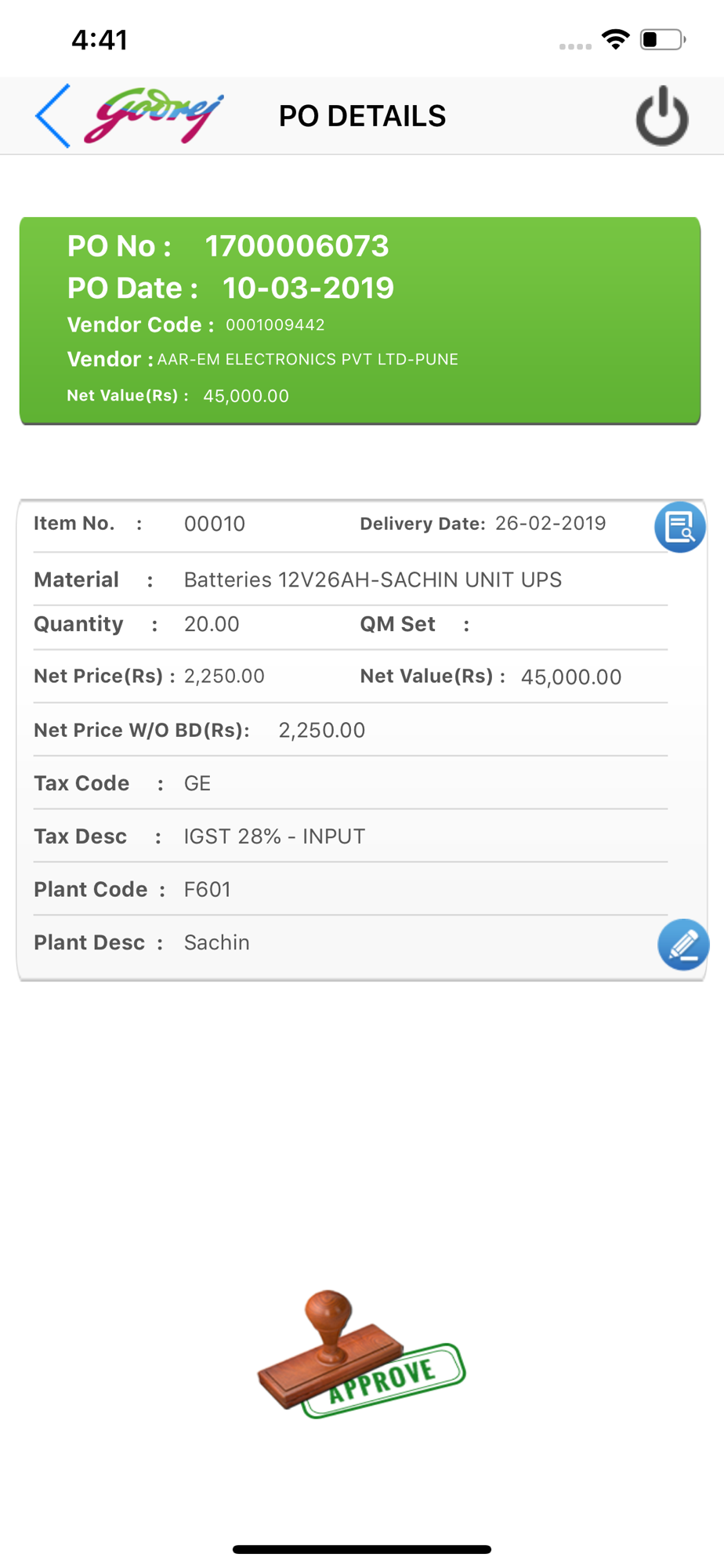Tap the quantity value 20.00
Viewport: 724px width, 1568px height.
point(212,624)
